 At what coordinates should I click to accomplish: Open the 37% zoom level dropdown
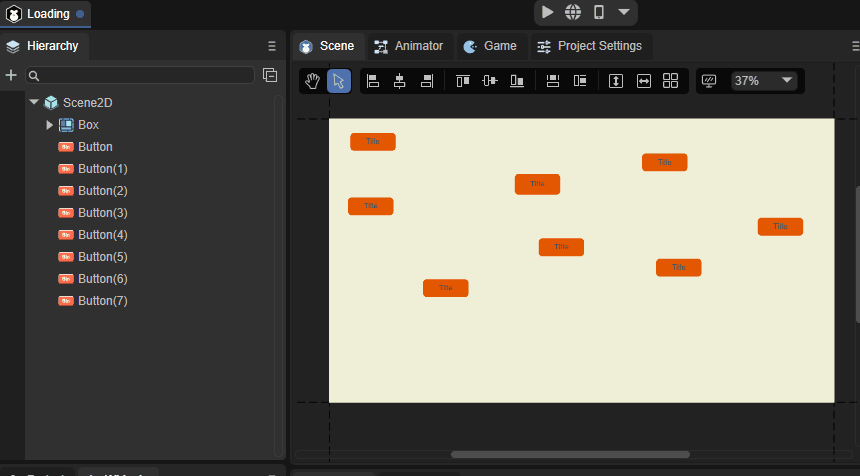coord(764,81)
